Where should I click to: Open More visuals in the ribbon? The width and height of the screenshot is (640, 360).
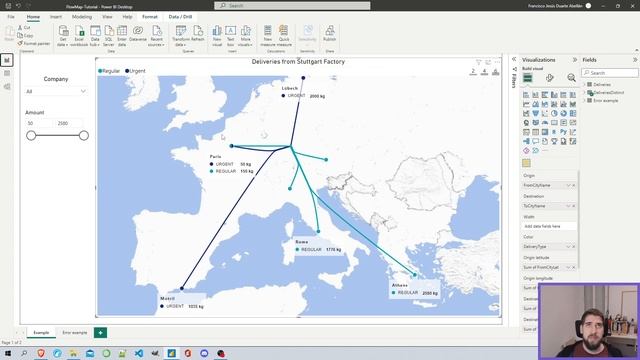click(x=245, y=36)
